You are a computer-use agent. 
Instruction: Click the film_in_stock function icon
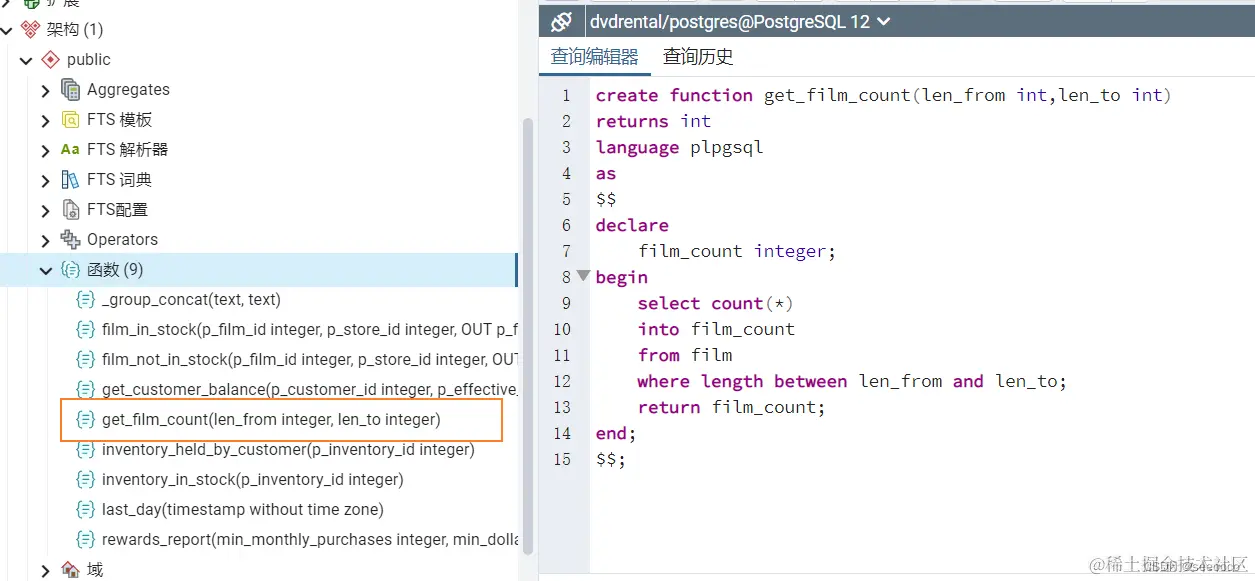pyautogui.click(x=86, y=330)
